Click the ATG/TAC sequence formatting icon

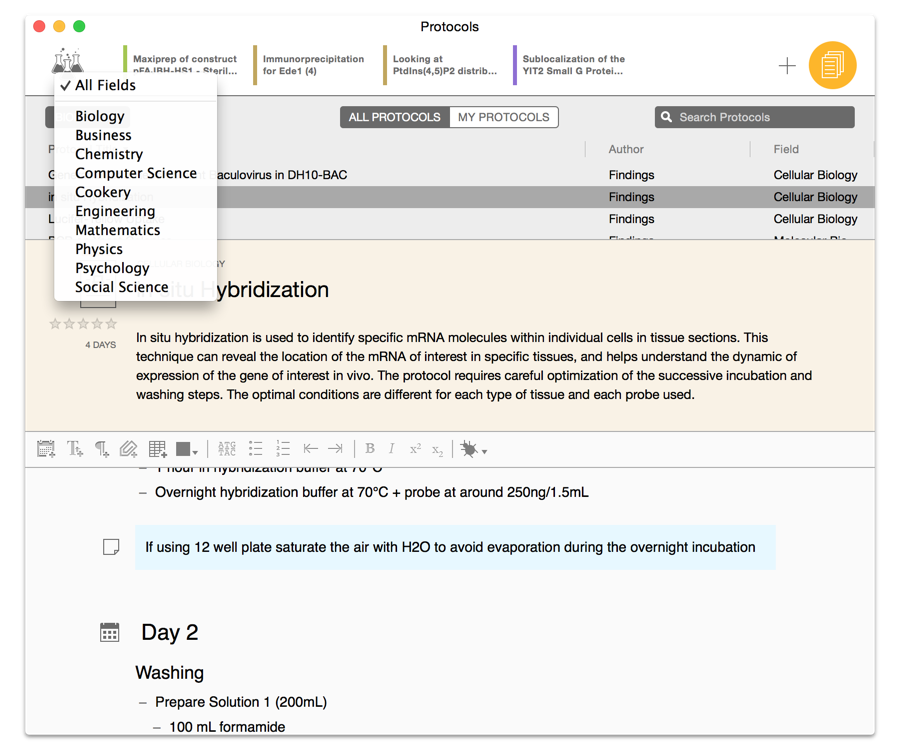tap(227, 450)
